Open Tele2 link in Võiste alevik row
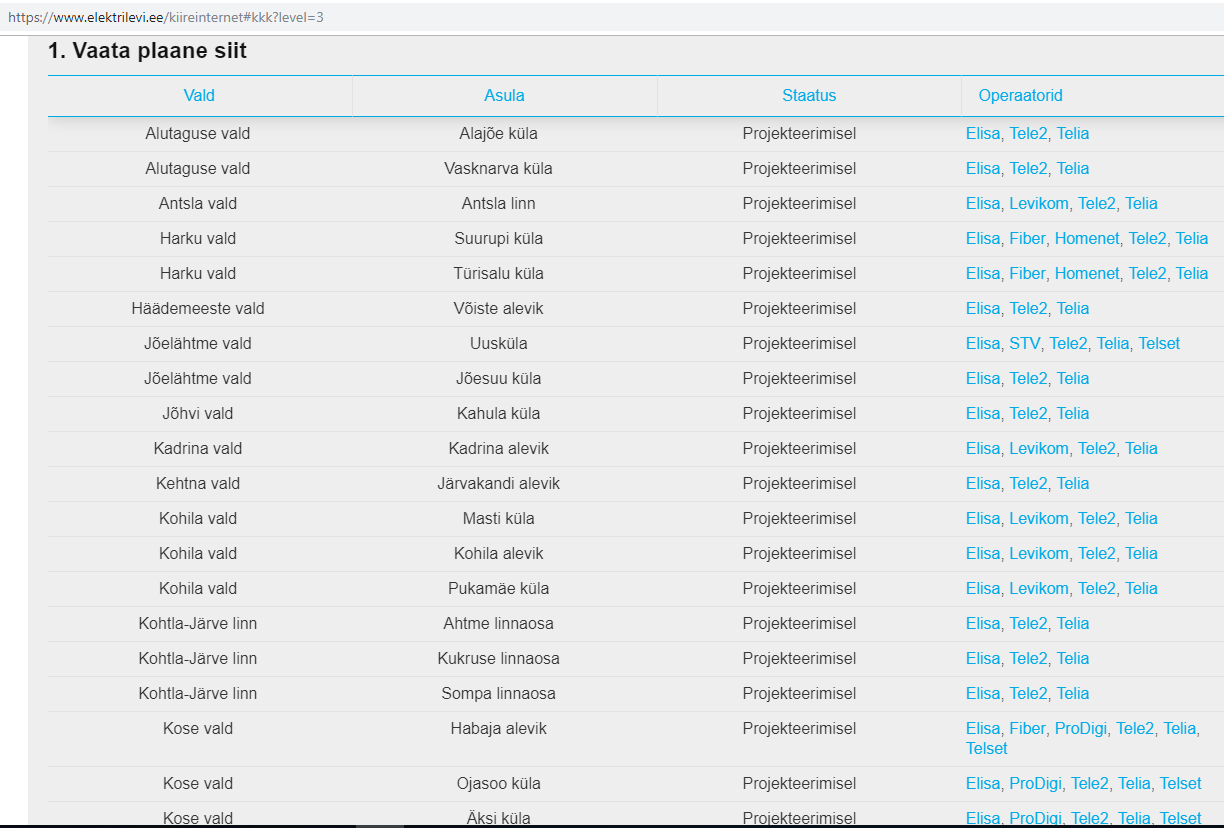This screenshot has width=1224, height=828. tap(1028, 309)
